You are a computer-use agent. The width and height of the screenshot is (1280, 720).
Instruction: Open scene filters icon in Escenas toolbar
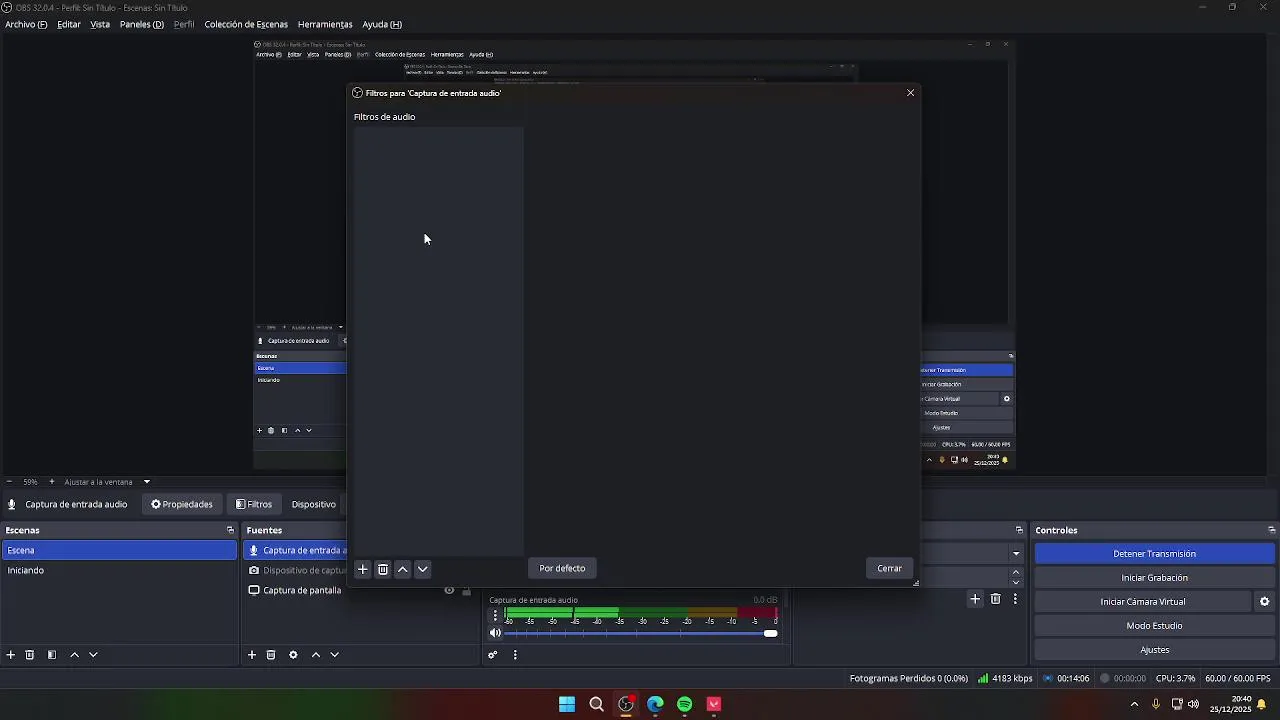pyautogui.click(x=52, y=655)
